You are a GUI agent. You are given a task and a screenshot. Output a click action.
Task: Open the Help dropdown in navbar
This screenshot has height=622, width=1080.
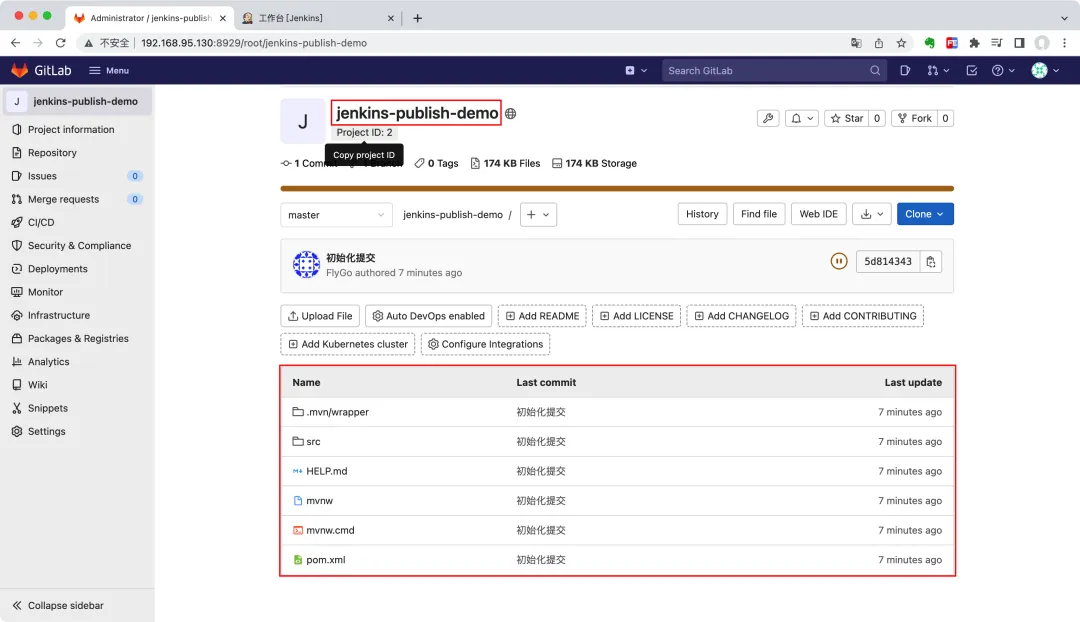[x=1002, y=70]
